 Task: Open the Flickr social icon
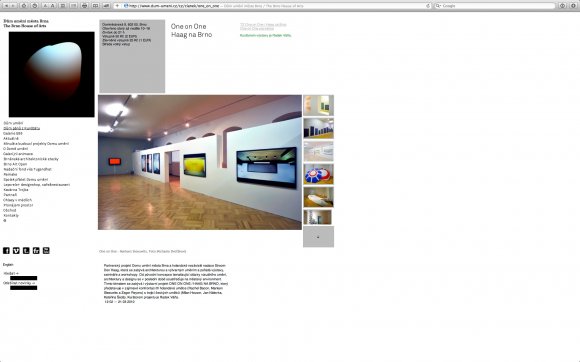coord(36,251)
